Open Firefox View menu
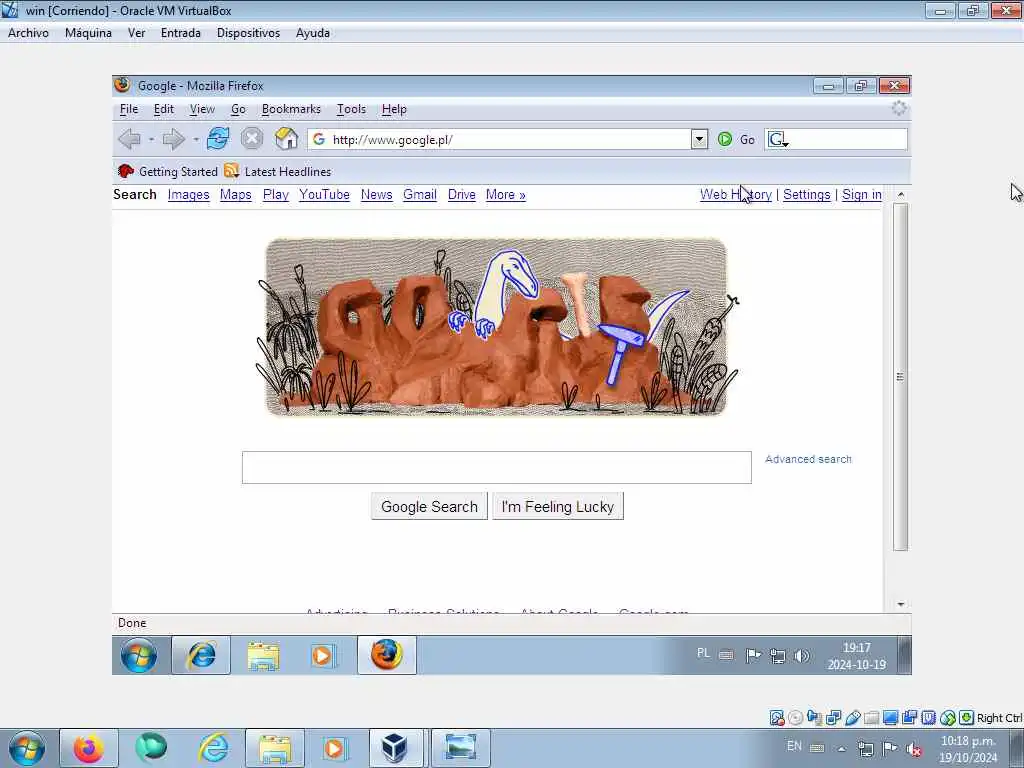 202,109
